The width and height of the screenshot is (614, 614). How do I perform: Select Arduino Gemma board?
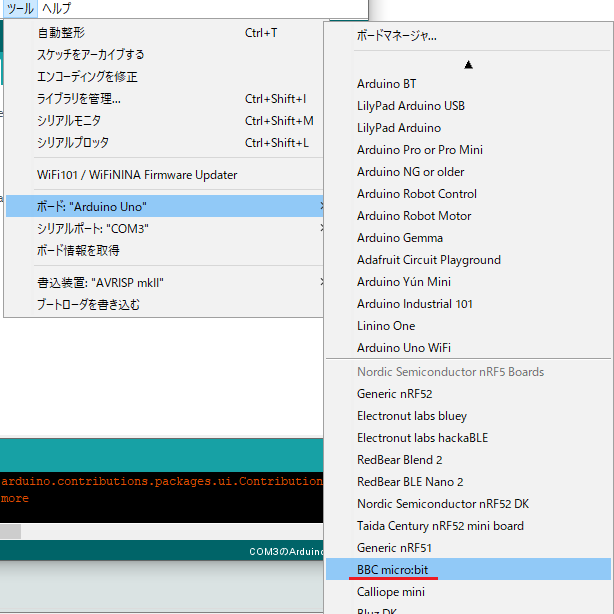[x=468, y=238]
